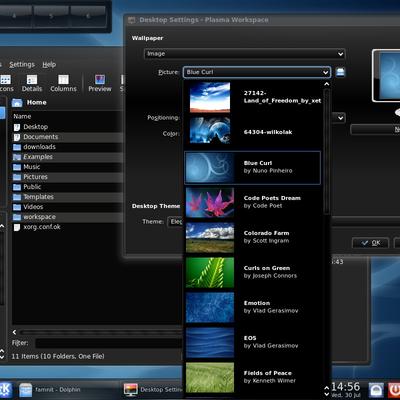
Task: Click the xorg.conf.ok file icon
Action: point(17,227)
